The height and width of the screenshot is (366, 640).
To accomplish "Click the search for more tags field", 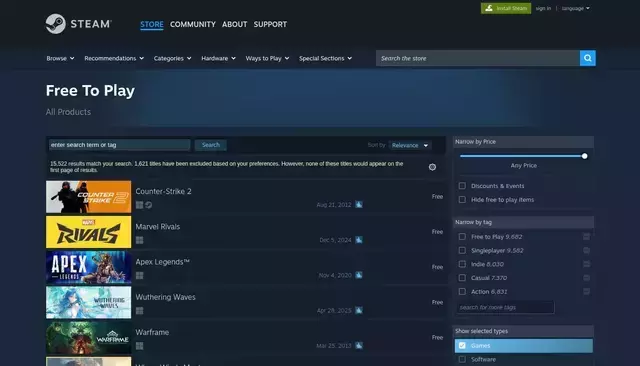I will pos(505,307).
